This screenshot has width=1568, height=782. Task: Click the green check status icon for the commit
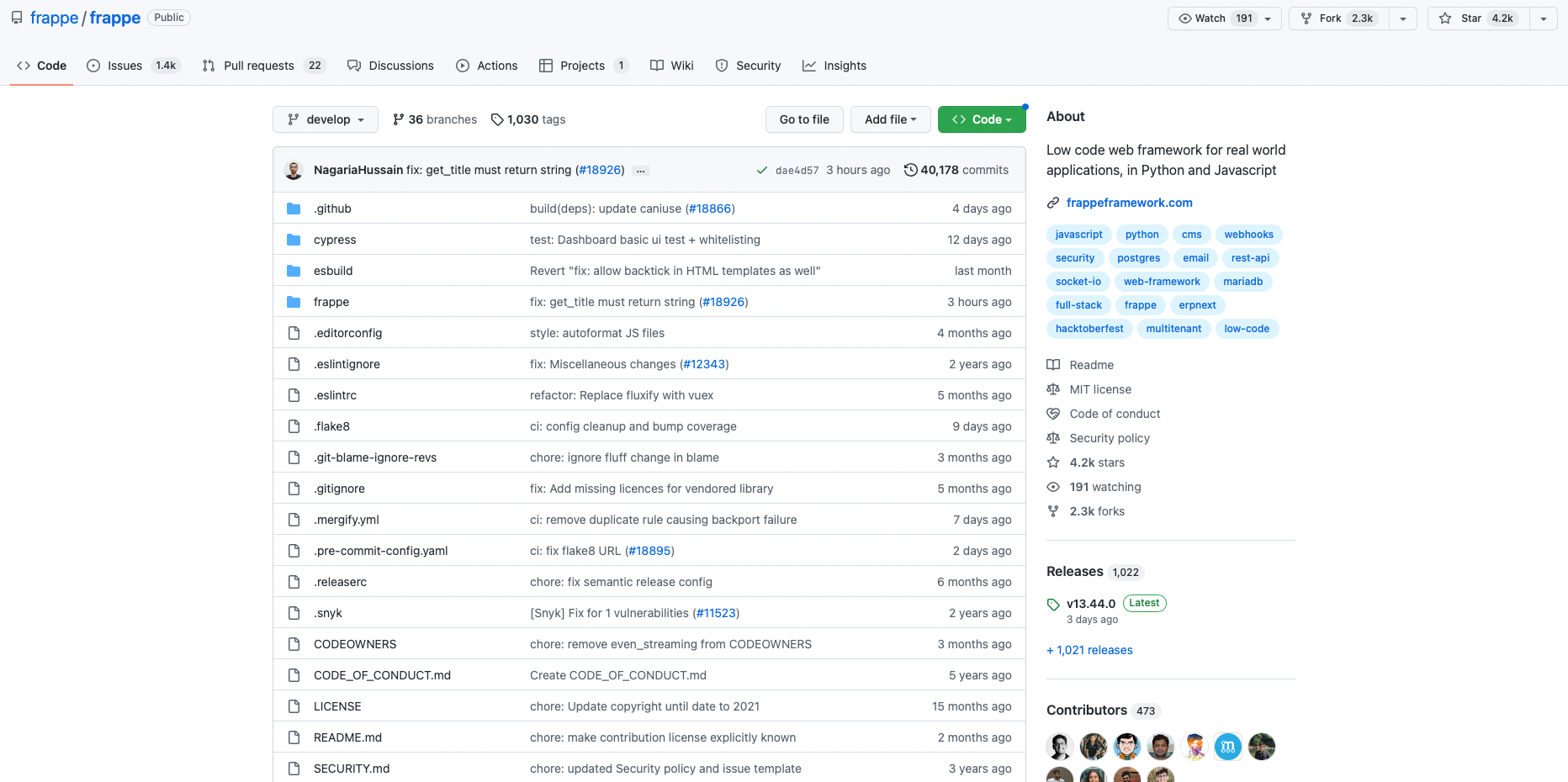coord(761,170)
